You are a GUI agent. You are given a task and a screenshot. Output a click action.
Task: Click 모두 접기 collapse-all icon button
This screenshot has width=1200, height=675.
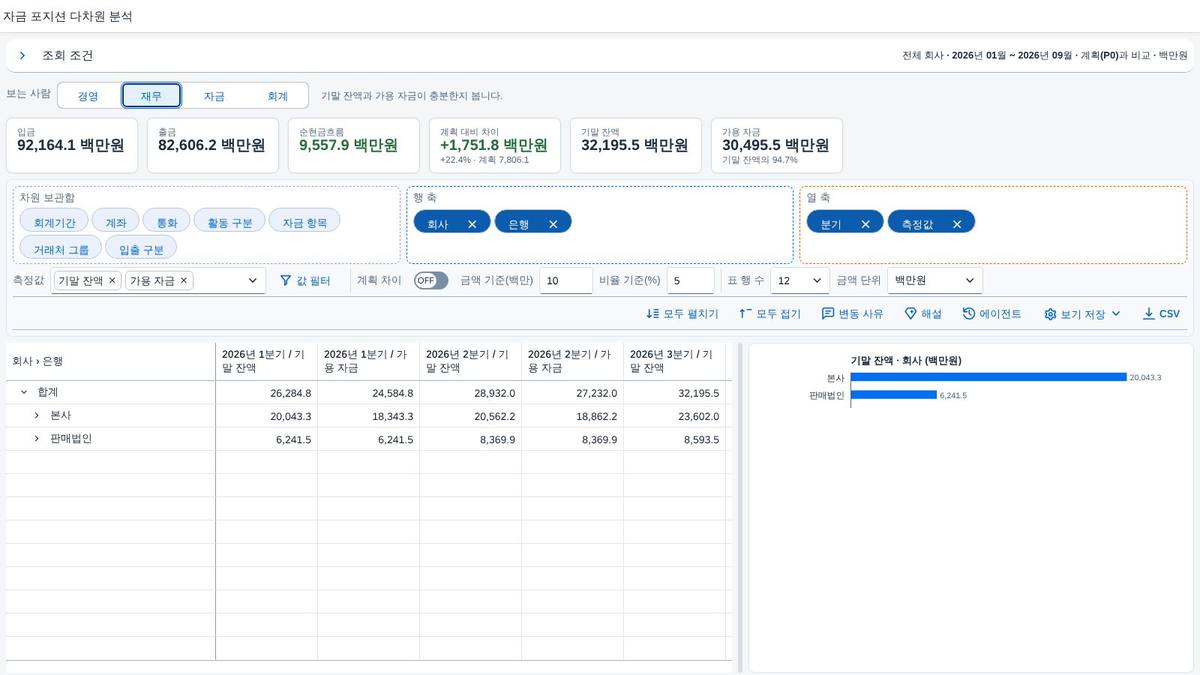[770, 314]
